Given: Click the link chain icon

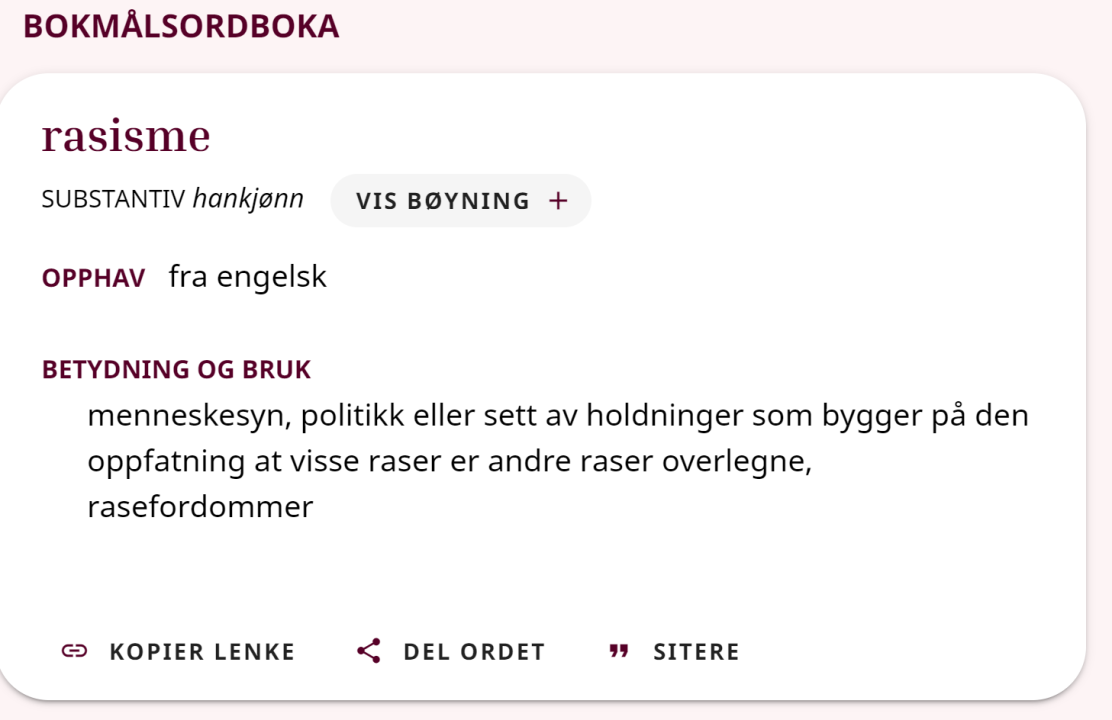Looking at the screenshot, I should [74, 652].
